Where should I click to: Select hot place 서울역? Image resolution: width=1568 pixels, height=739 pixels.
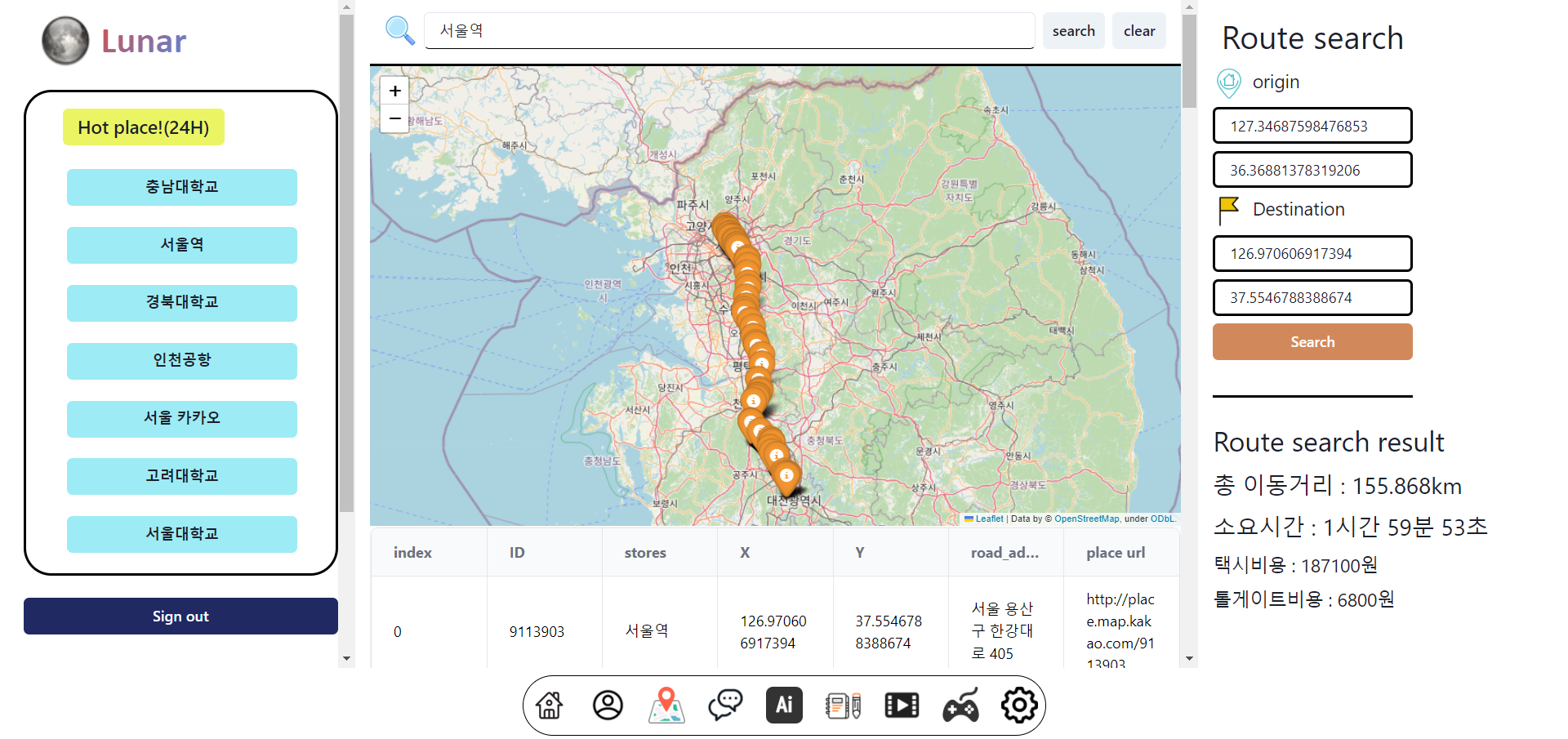pos(182,245)
